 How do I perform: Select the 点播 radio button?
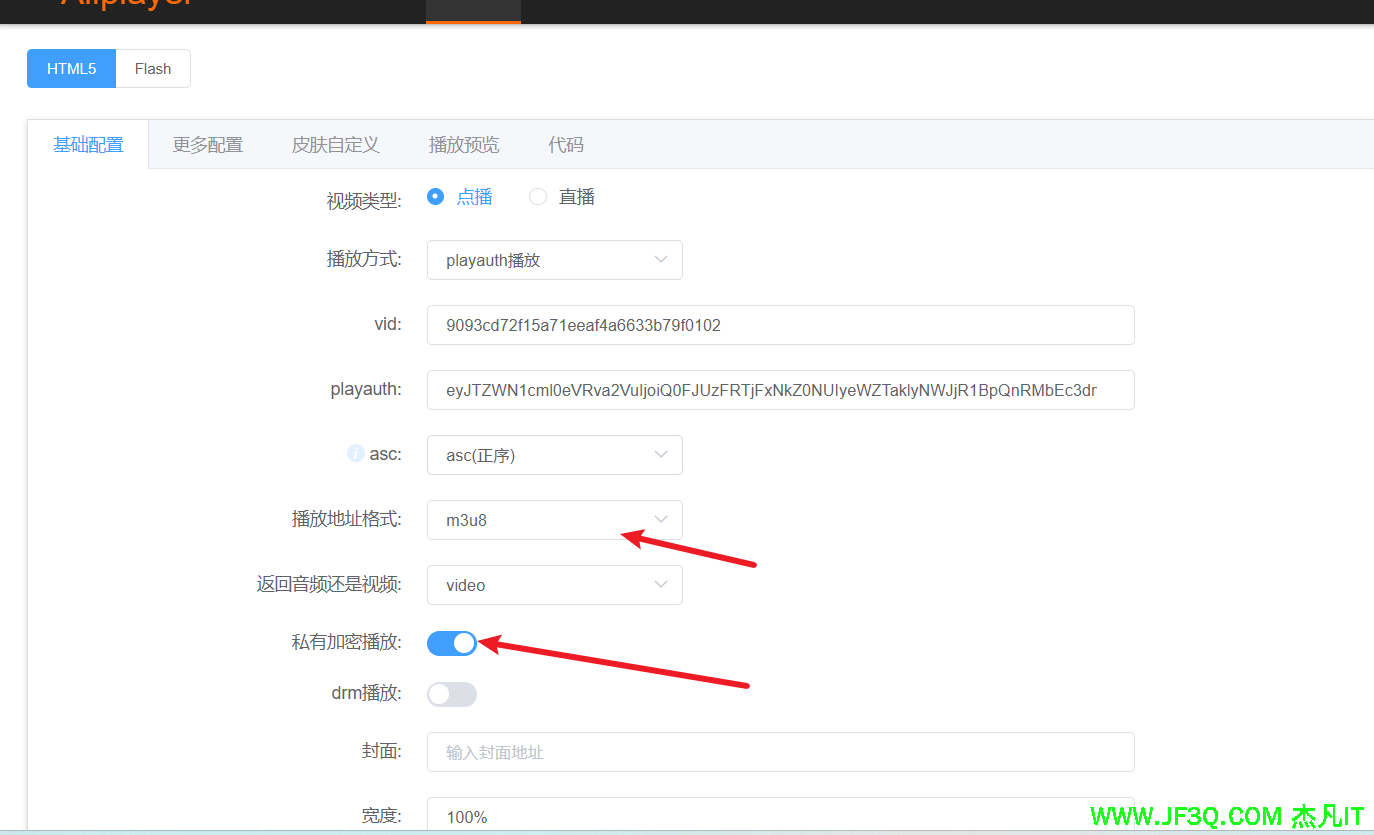point(435,197)
